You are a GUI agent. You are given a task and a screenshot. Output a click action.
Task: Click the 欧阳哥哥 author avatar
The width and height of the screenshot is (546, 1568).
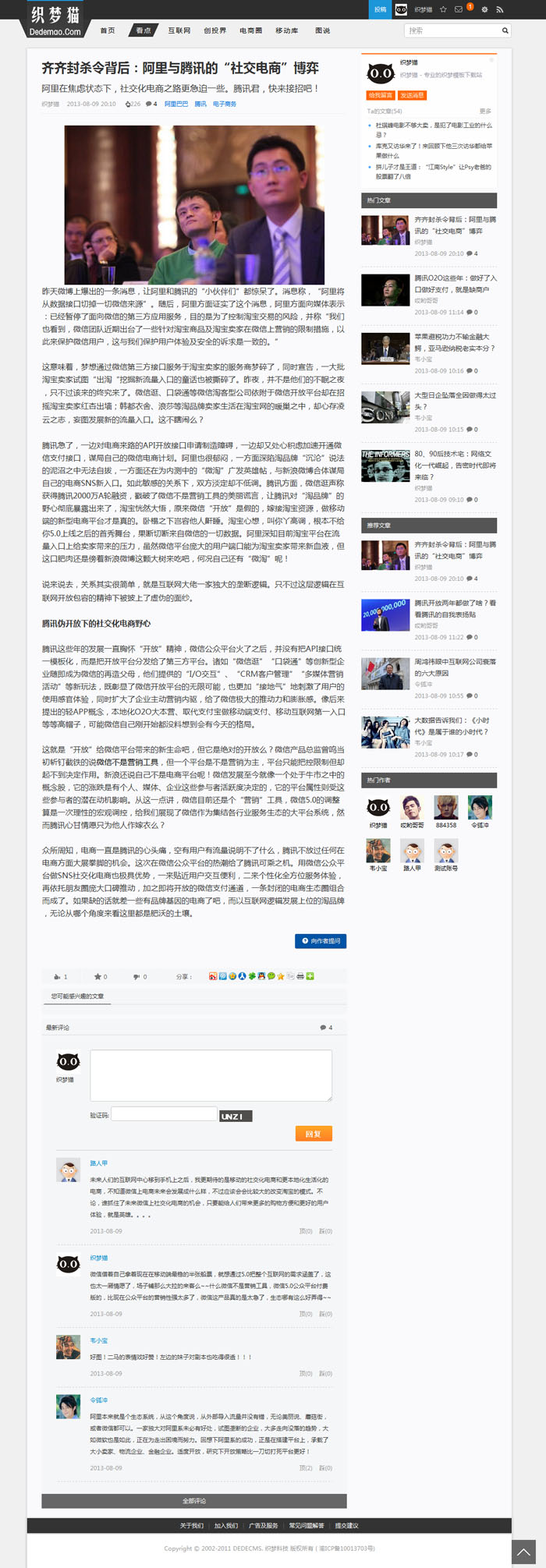point(412,807)
